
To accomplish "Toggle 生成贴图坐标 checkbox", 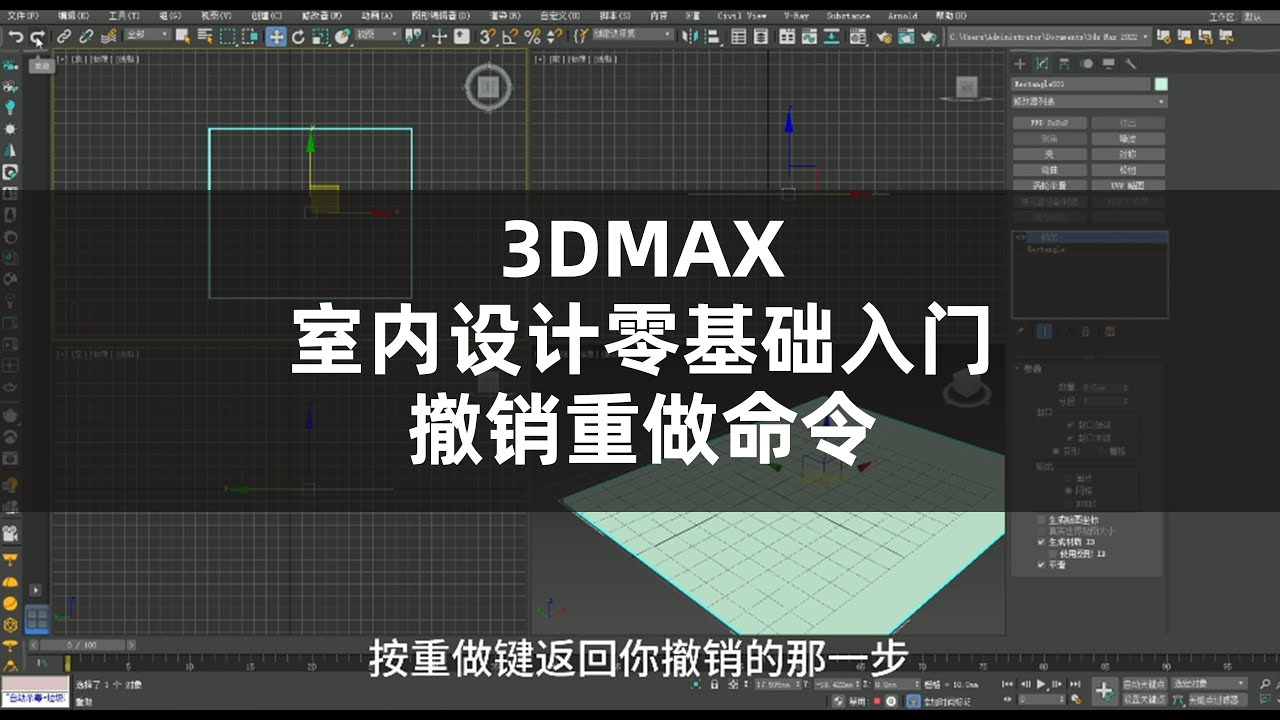I will click(1041, 519).
